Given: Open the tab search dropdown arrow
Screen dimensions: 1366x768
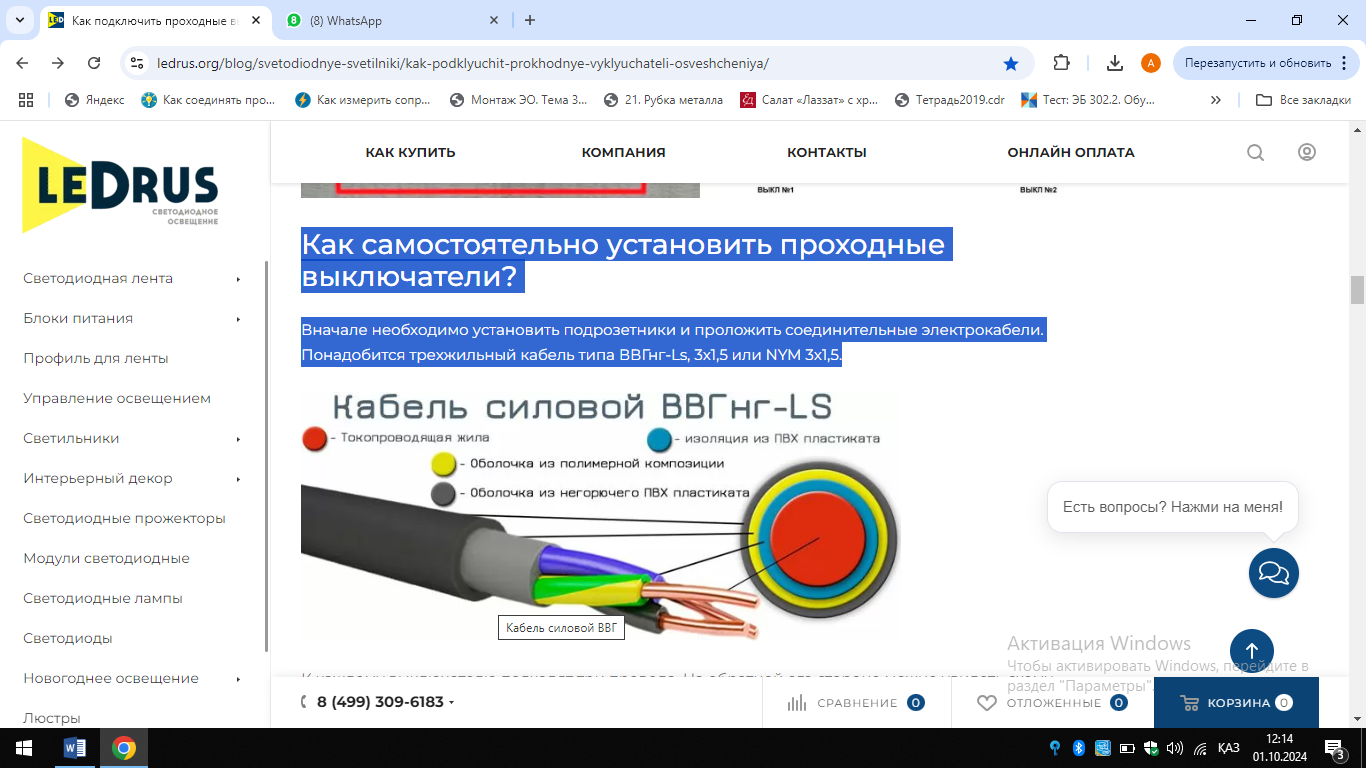Looking at the screenshot, I should tap(18, 20).
